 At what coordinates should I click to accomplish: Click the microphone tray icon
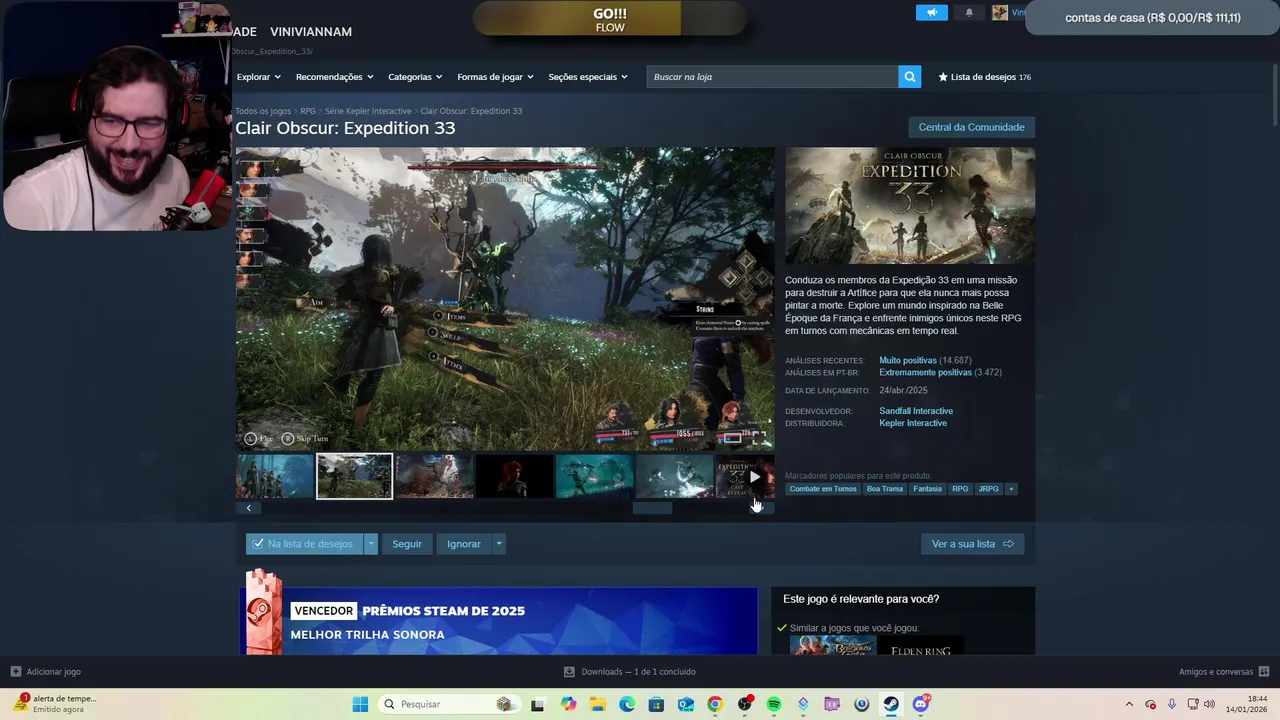pyautogui.click(x=1172, y=704)
